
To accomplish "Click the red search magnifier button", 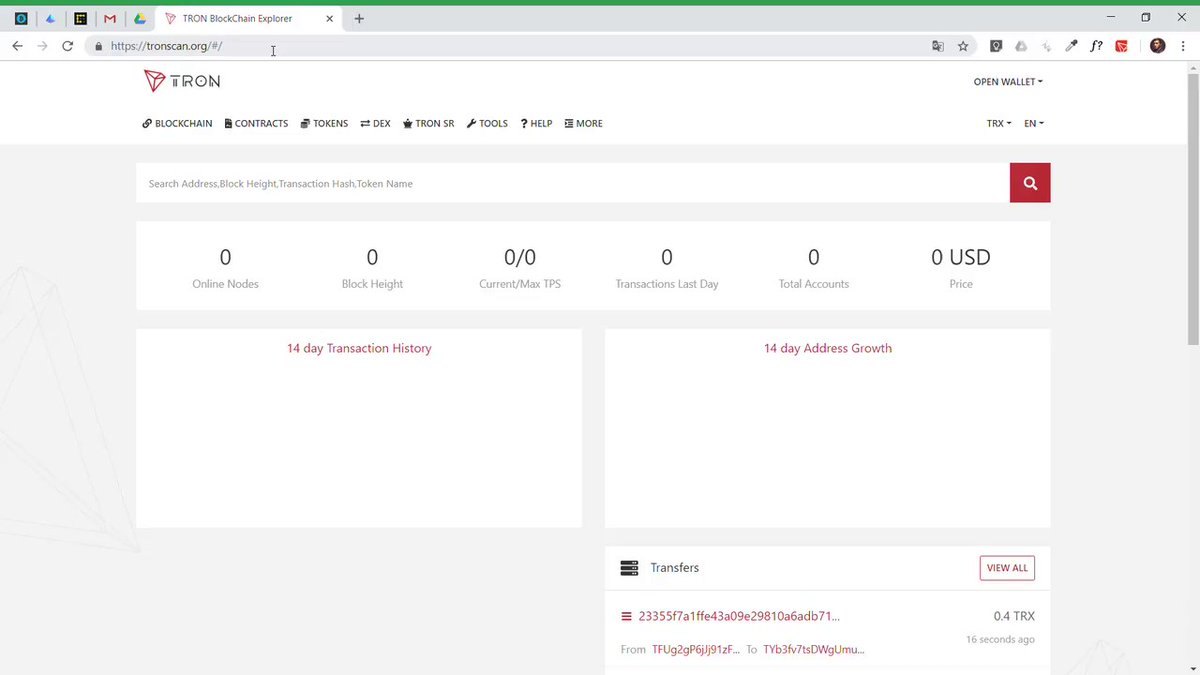I will pos(1030,183).
